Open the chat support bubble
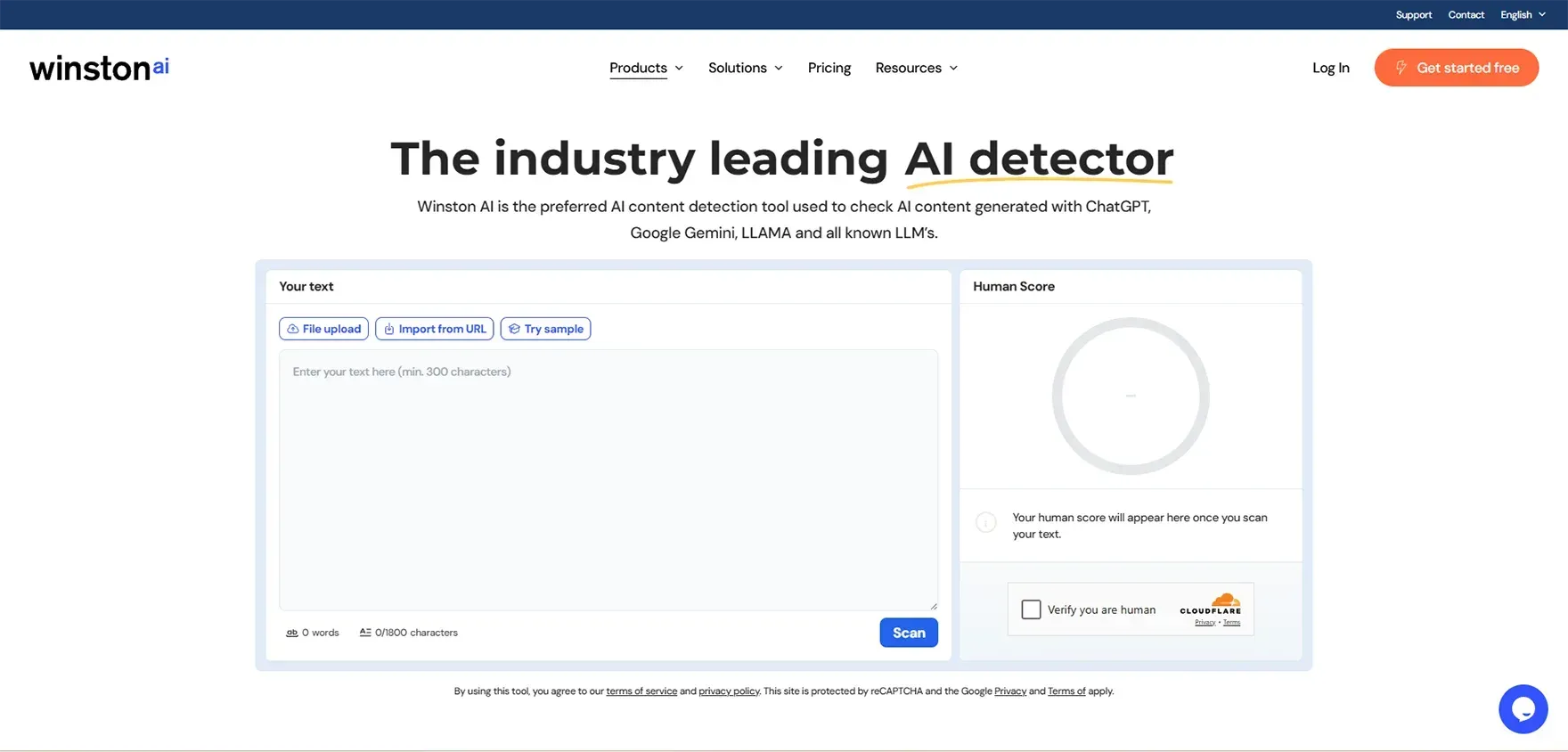Screen dimensions: 1568x752 (x=1523, y=709)
